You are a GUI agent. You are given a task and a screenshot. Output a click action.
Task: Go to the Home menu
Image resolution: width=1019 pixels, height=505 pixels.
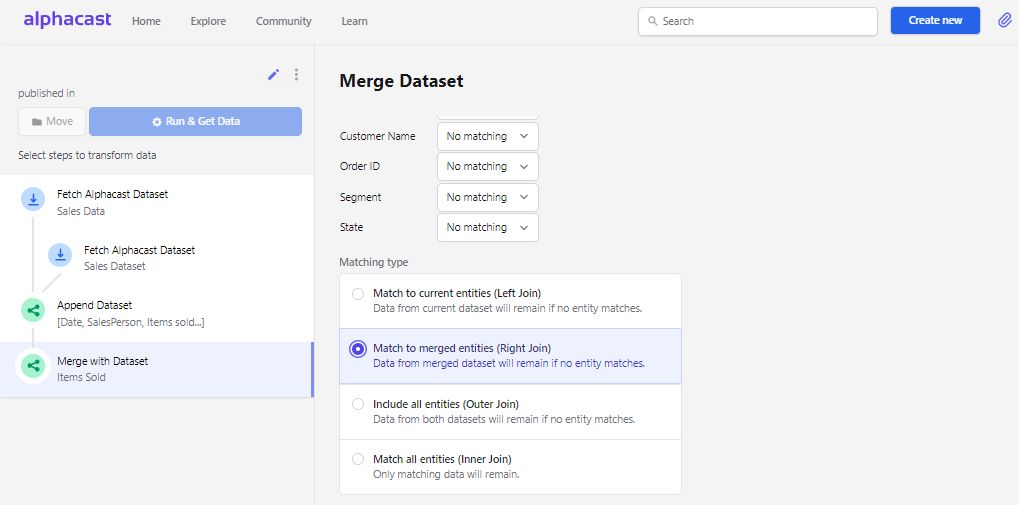click(x=146, y=21)
